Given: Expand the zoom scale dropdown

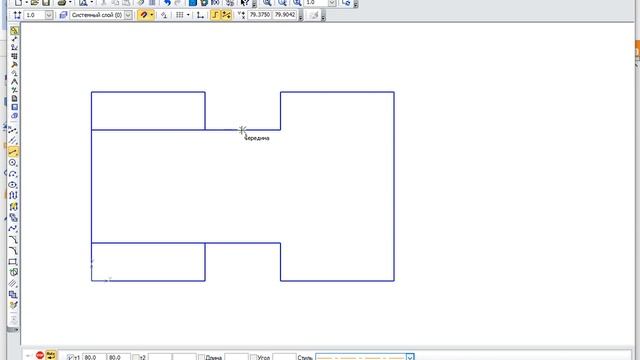Looking at the screenshot, I should tap(332, 3).
